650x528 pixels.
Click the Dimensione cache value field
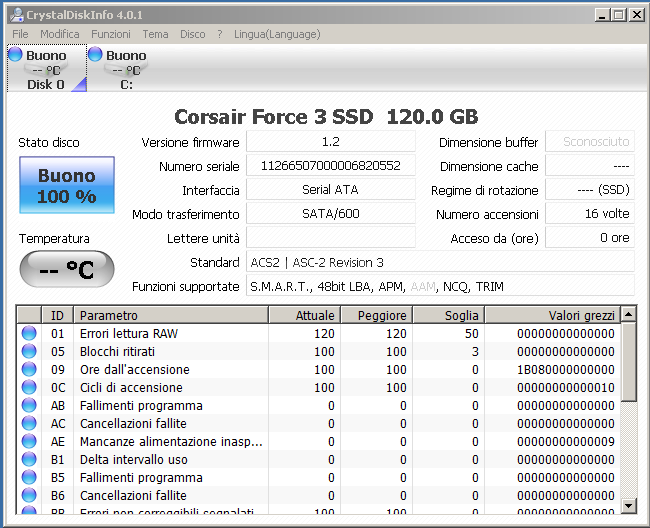click(x=590, y=166)
